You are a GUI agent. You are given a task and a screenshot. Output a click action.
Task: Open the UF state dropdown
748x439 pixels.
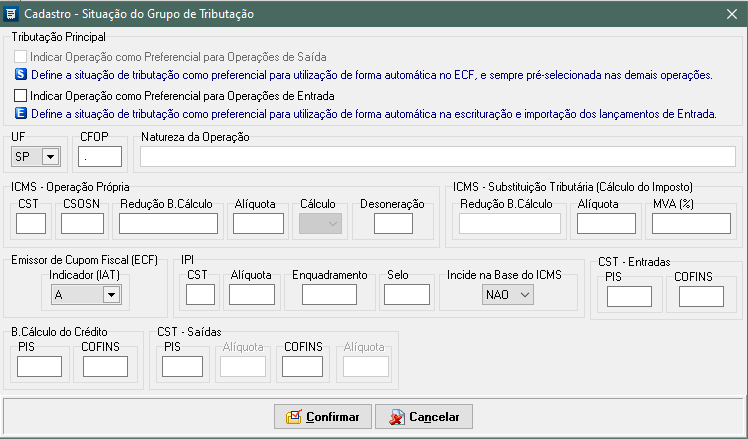49,156
